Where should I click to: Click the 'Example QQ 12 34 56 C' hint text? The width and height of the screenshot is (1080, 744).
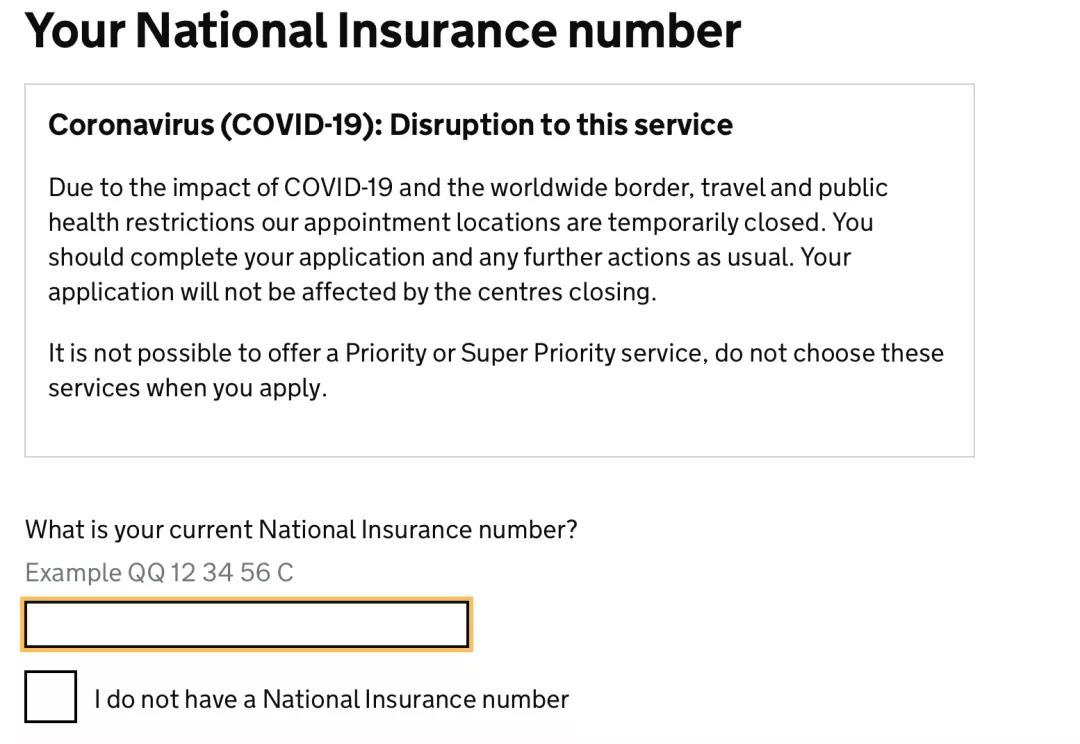[159, 573]
